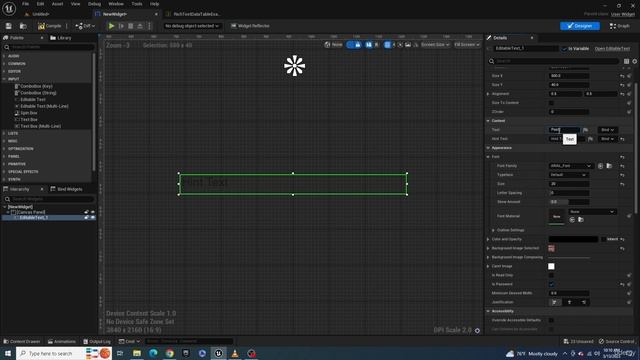Click the Color and Opacity black swatch
This screenshot has height=360, width=640.
[x=573, y=239]
